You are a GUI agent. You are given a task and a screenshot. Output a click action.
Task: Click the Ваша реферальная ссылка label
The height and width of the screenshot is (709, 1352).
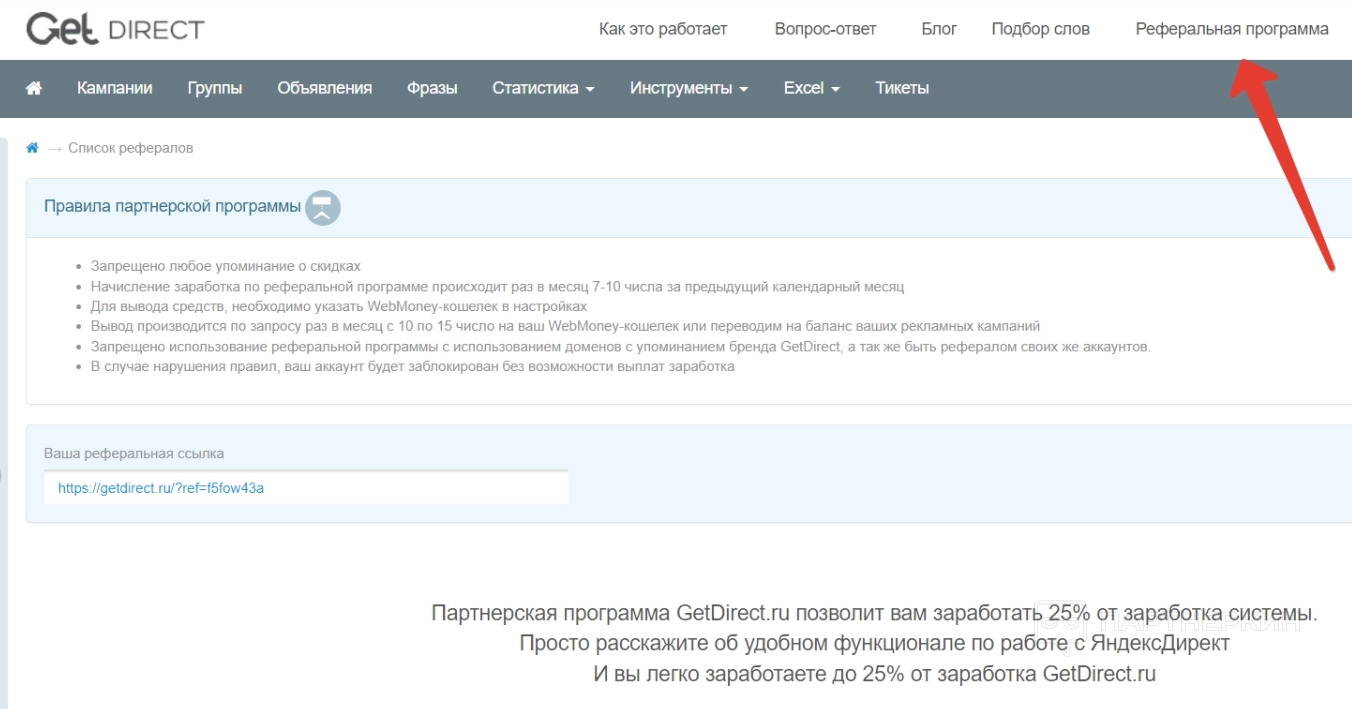(x=134, y=453)
